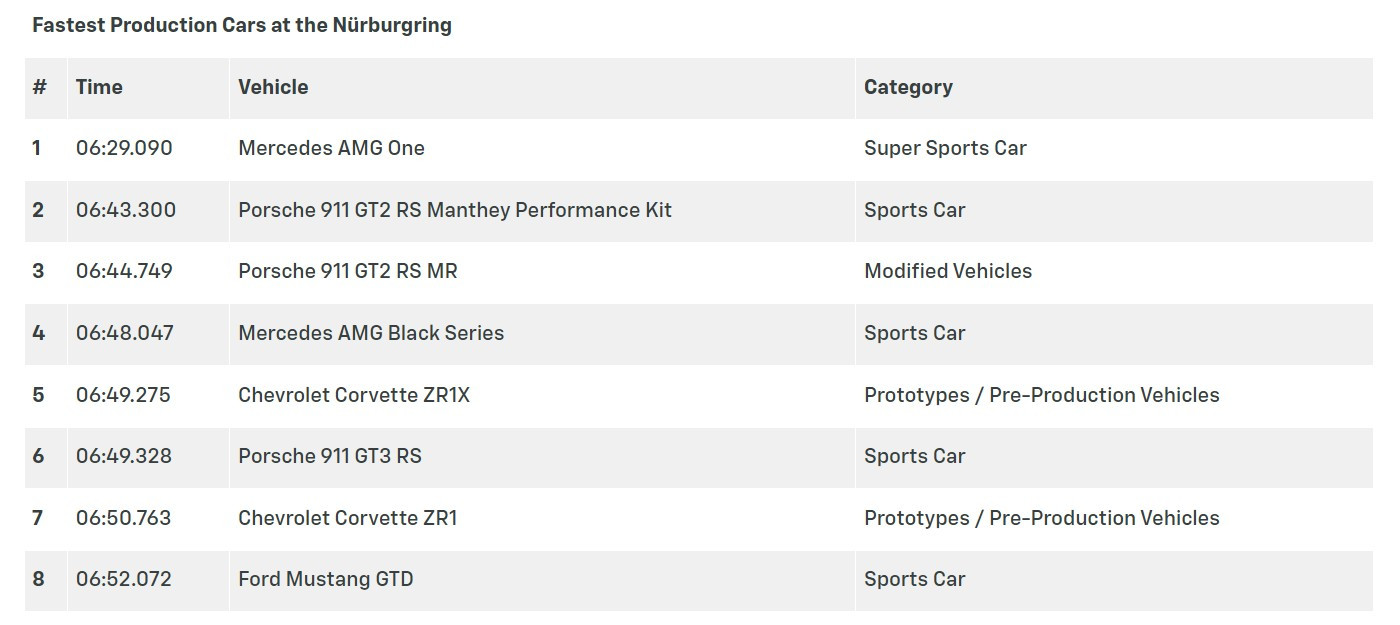The width and height of the screenshot is (1400, 625).
Task: Click the # column header
Action: 39,87
